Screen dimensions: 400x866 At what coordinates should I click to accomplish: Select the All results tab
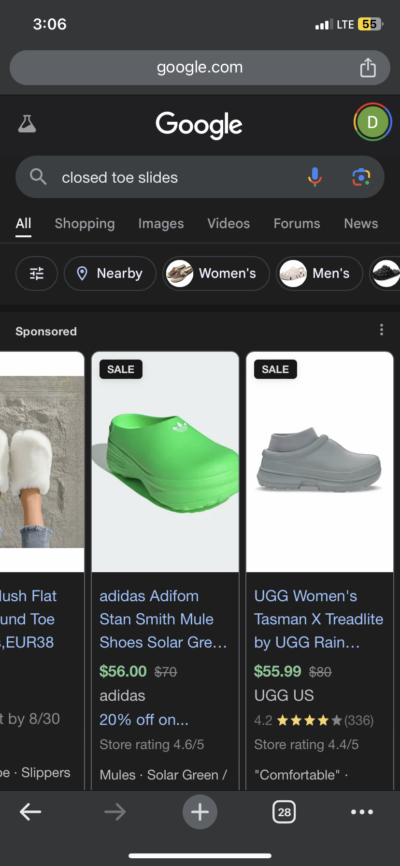click(23, 223)
